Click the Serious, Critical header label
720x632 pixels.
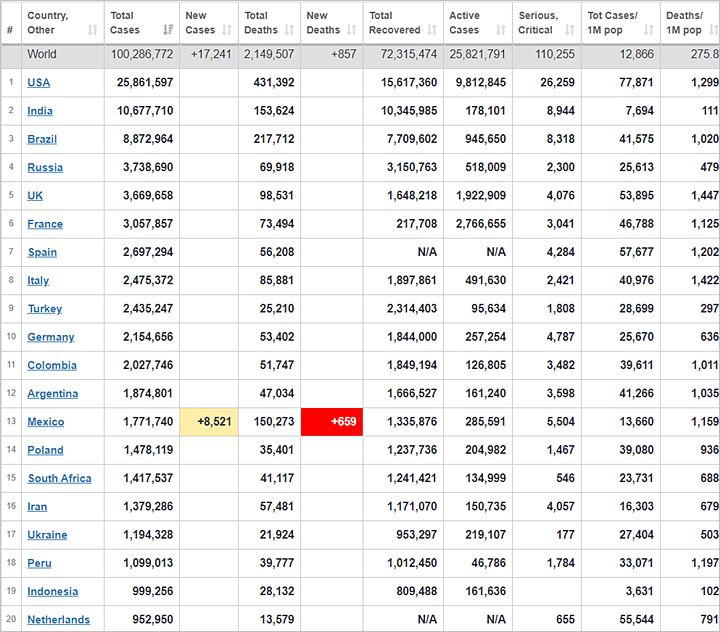click(538, 23)
